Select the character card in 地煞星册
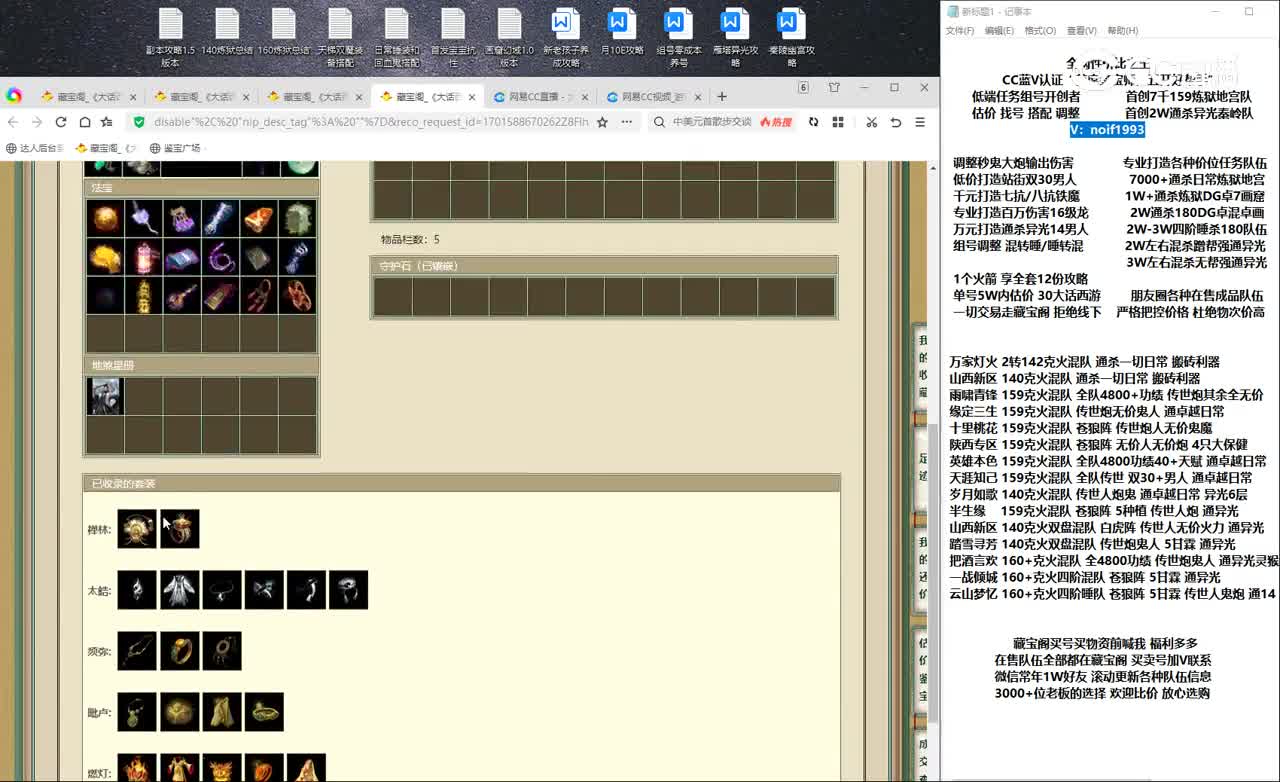The height and width of the screenshot is (782, 1280). point(104,396)
